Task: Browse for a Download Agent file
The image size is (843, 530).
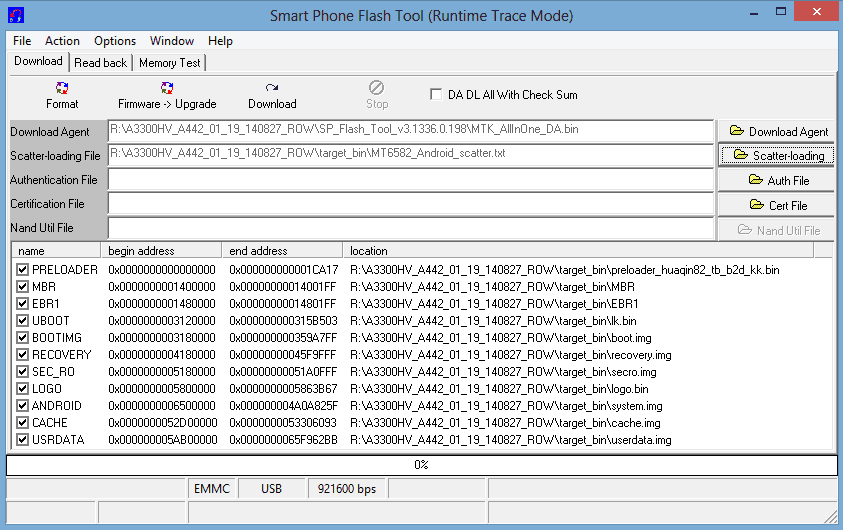Action: coord(778,132)
